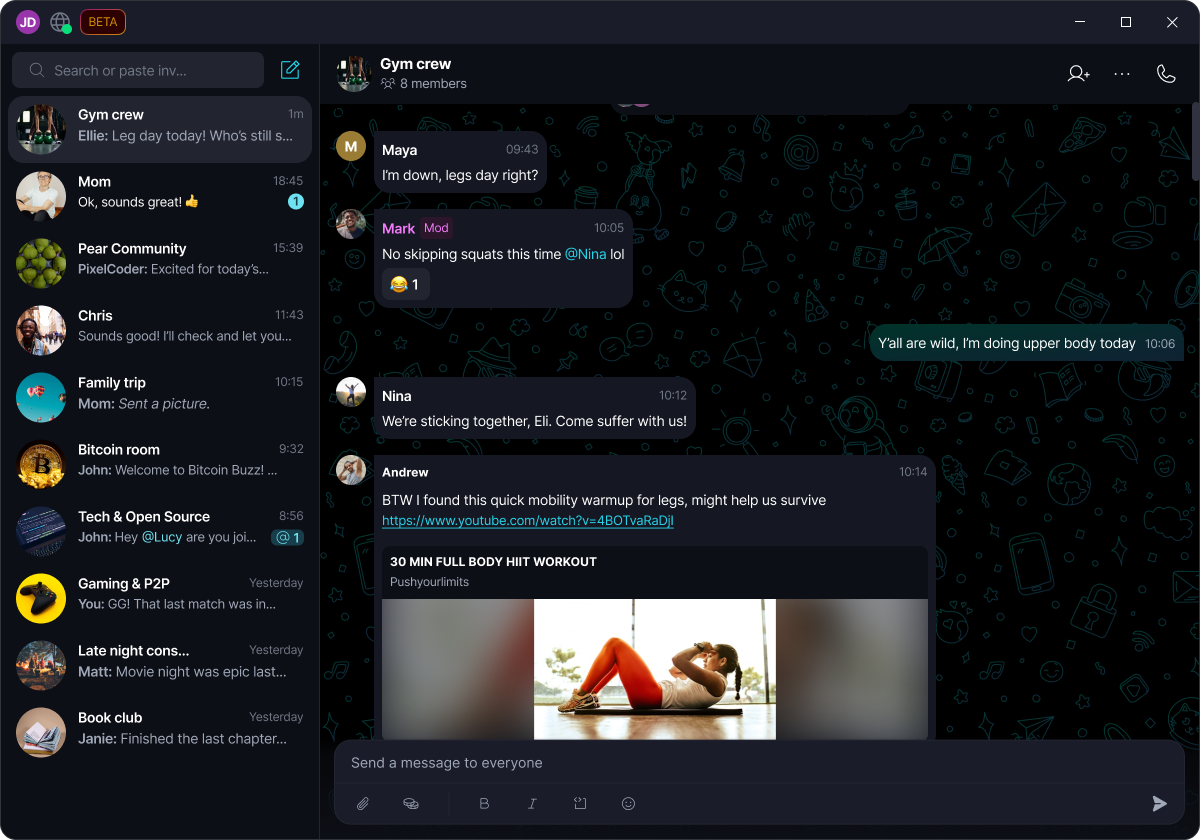Image resolution: width=1200 pixels, height=840 pixels.
Task: Toggle italic formatting
Action: (x=532, y=803)
